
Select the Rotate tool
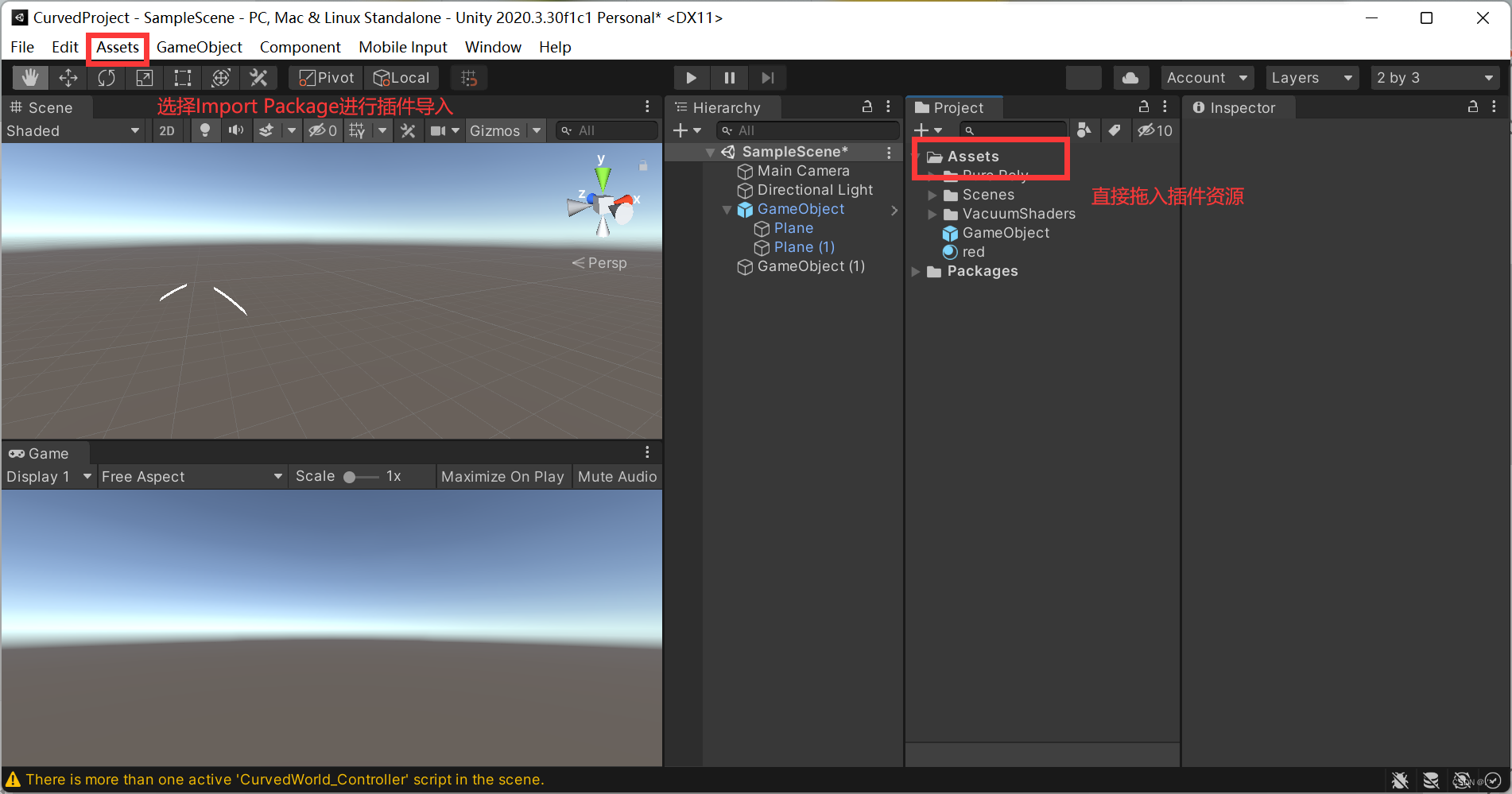[107, 78]
